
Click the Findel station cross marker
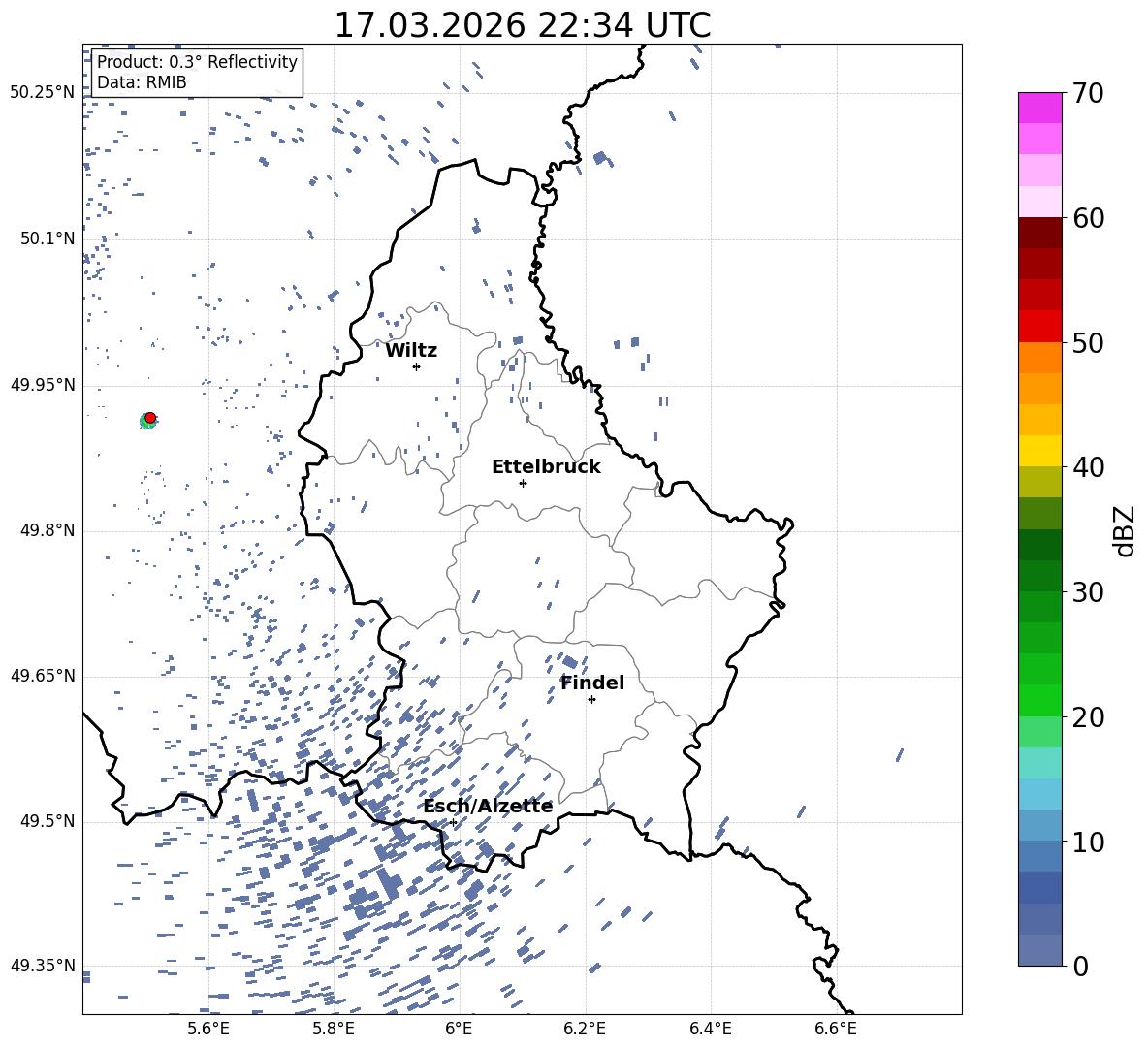pyautogui.click(x=591, y=700)
